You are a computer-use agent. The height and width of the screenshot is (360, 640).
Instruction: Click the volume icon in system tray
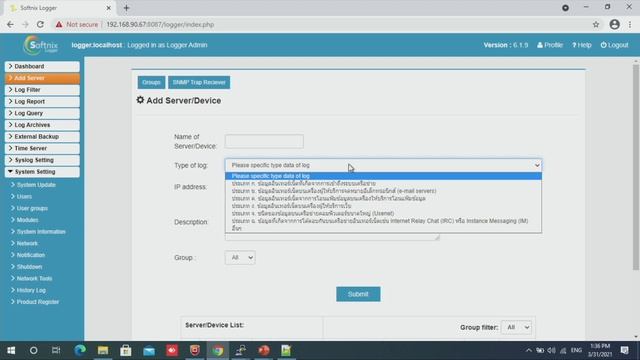[551, 350]
